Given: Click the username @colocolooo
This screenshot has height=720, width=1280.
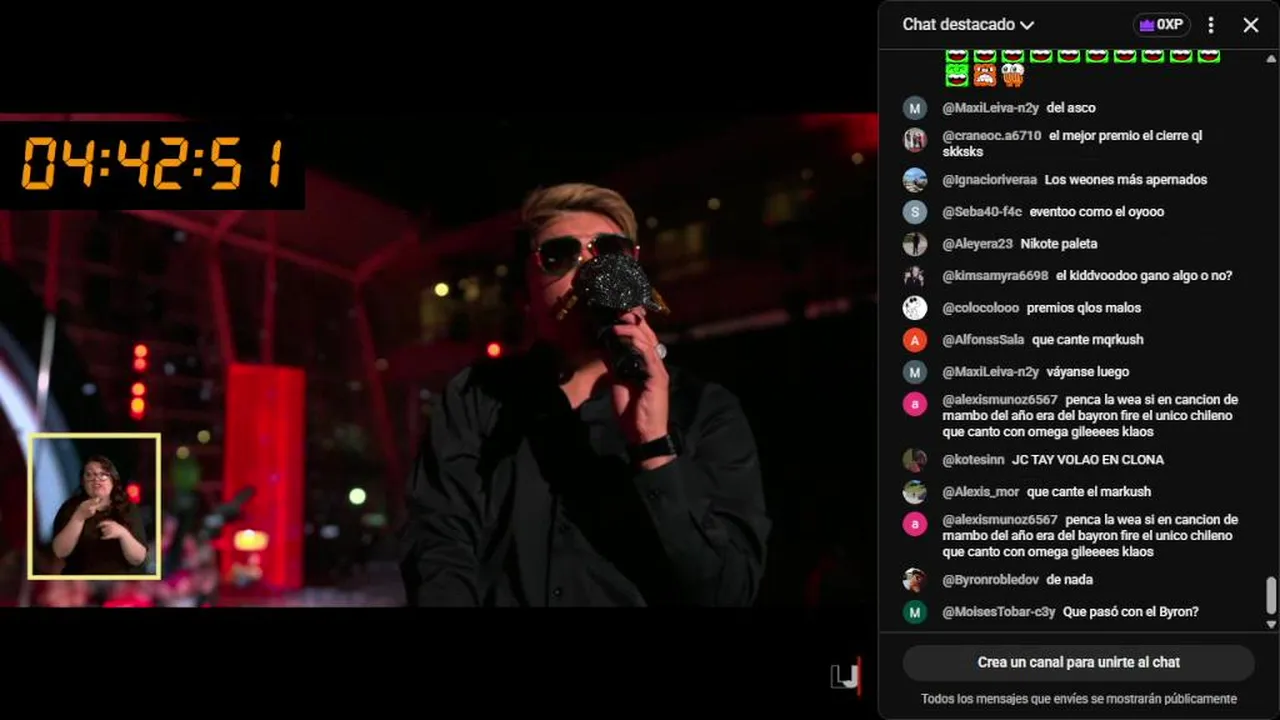Looking at the screenshot, I should click(980, 308).
